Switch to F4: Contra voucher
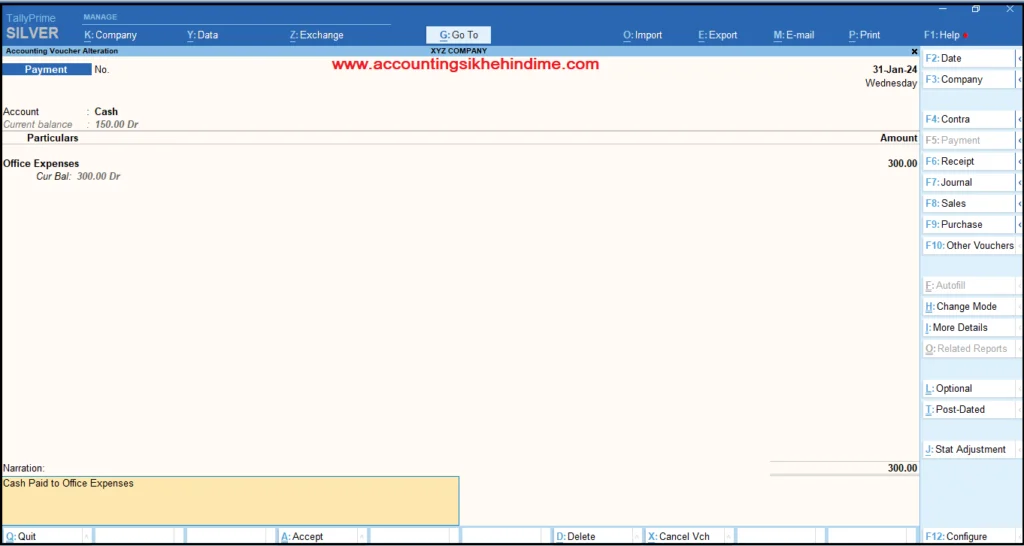Viewport: 1024px width, 546px height. [x=968, y=120]
